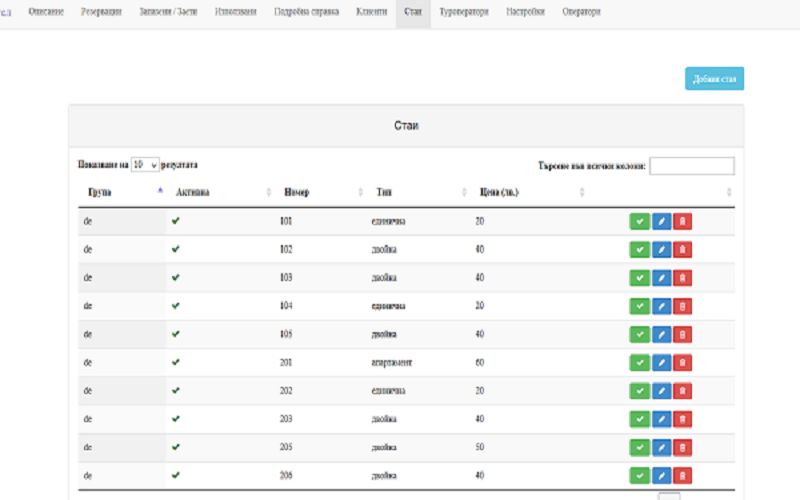
Task: Toggle active status with green check for room 103
Action: tap(639, 278)
